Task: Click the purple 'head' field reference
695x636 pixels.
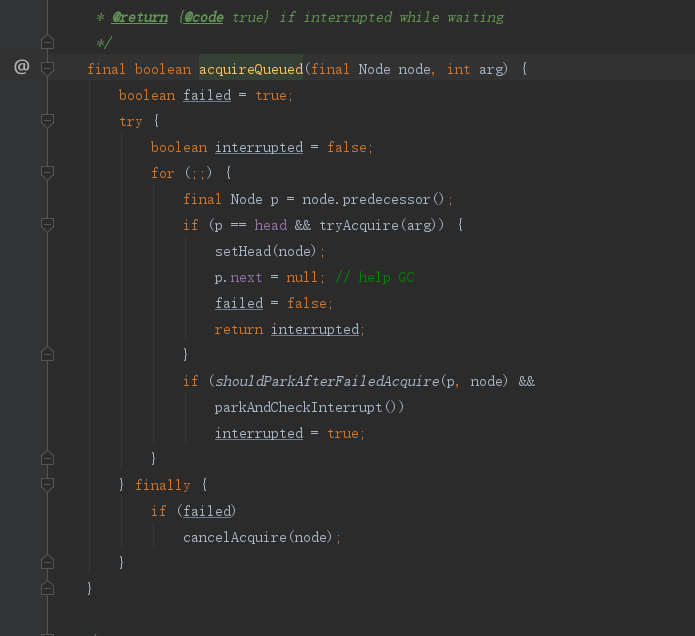Action: tap(271, 225)
